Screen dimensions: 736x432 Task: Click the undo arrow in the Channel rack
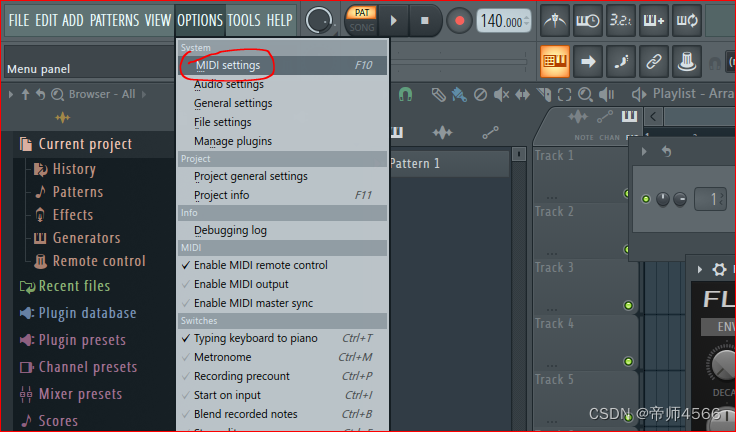click(667, 152)
